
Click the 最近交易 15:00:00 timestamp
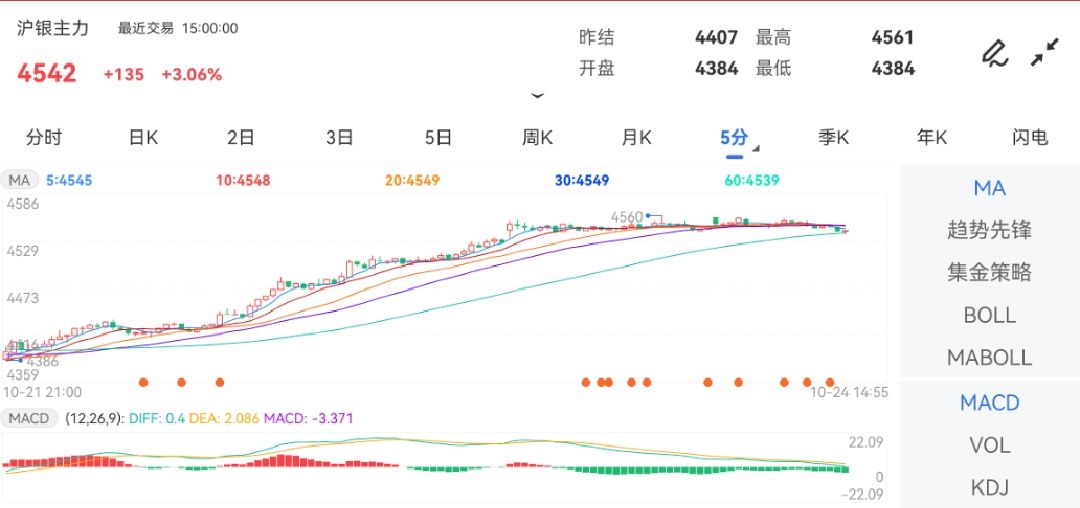coord(178,28)
